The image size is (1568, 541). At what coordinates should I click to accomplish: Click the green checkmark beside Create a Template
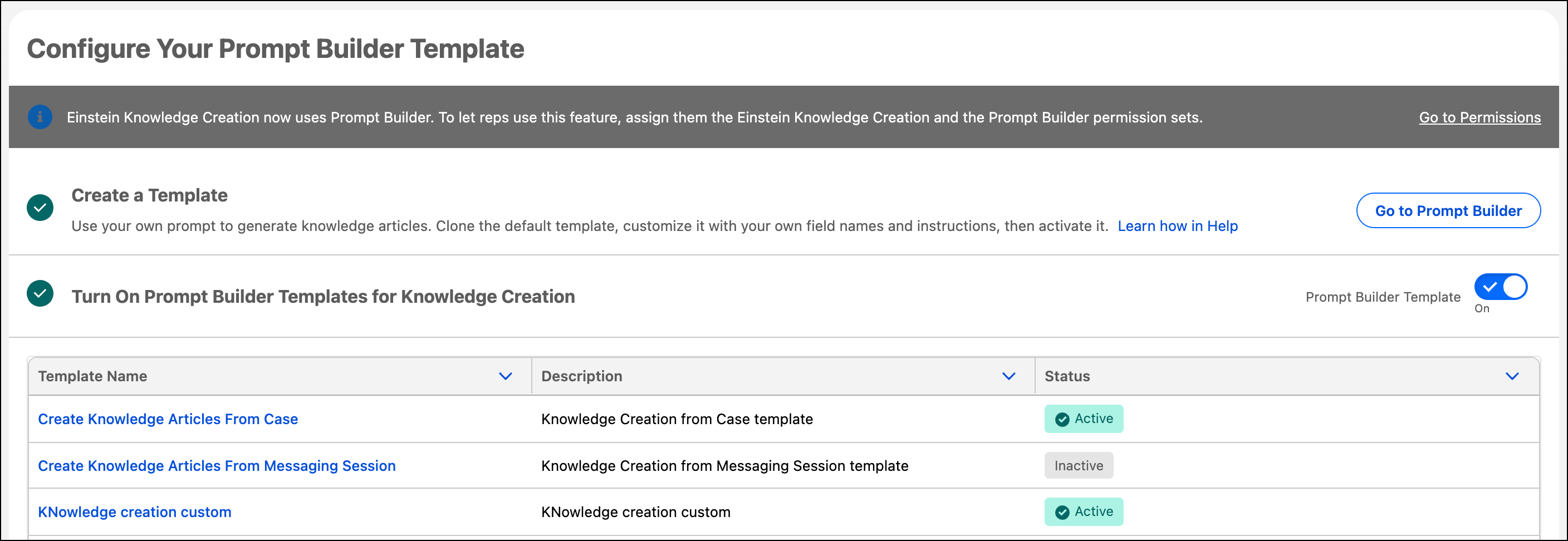pos(40,208)
